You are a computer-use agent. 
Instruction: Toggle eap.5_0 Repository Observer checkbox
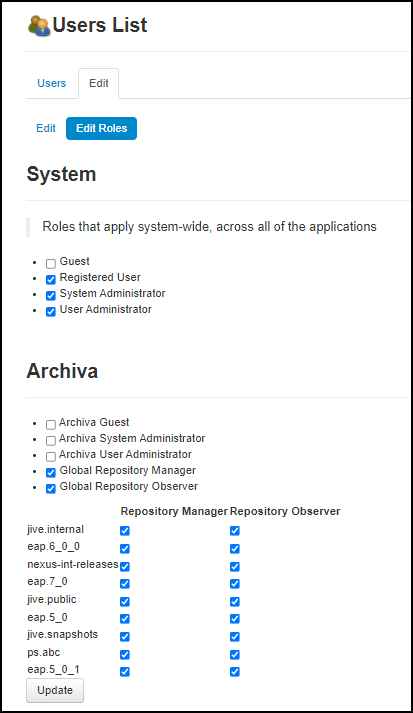(235, 618)
